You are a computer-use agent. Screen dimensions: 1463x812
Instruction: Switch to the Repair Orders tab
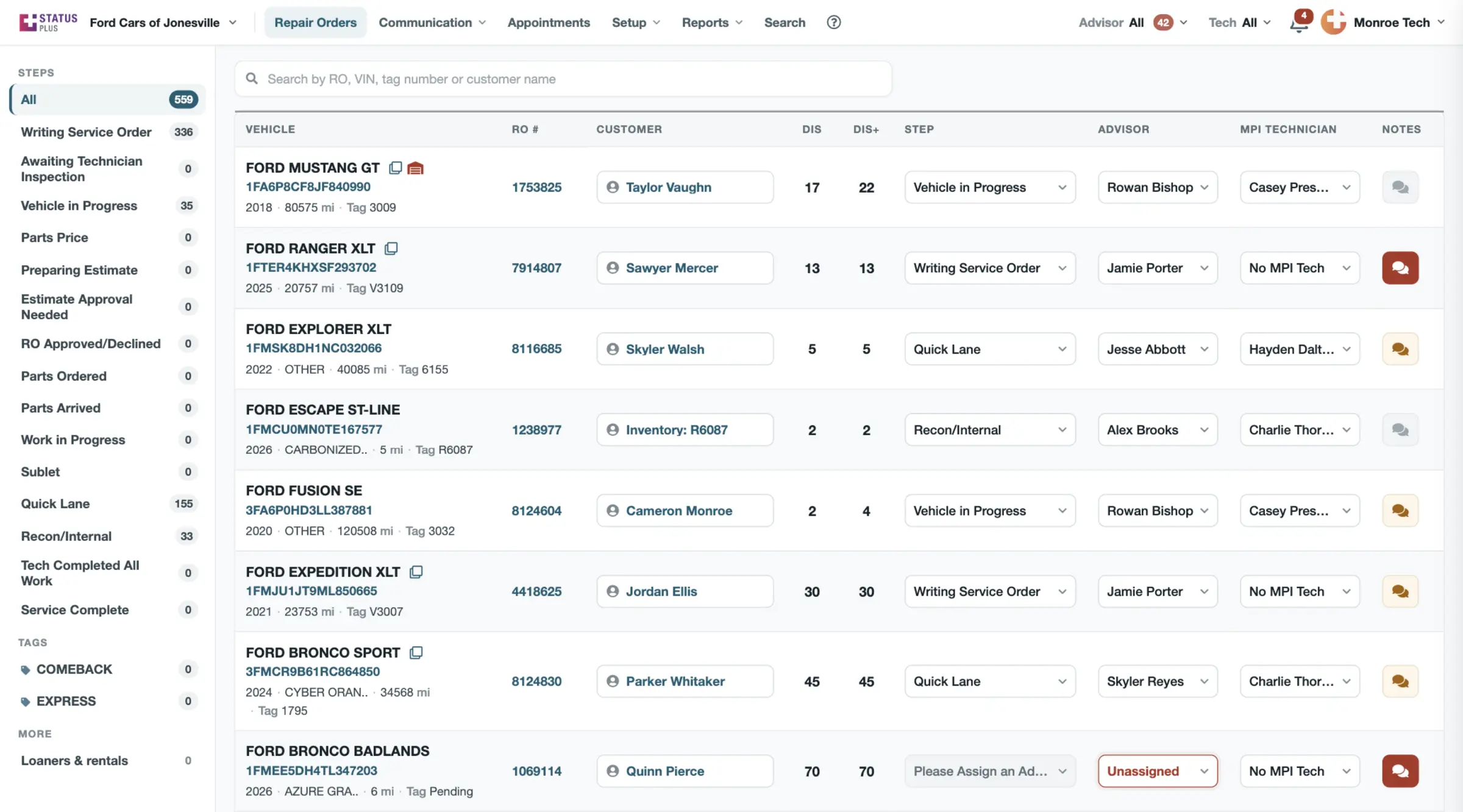(315, 23)
